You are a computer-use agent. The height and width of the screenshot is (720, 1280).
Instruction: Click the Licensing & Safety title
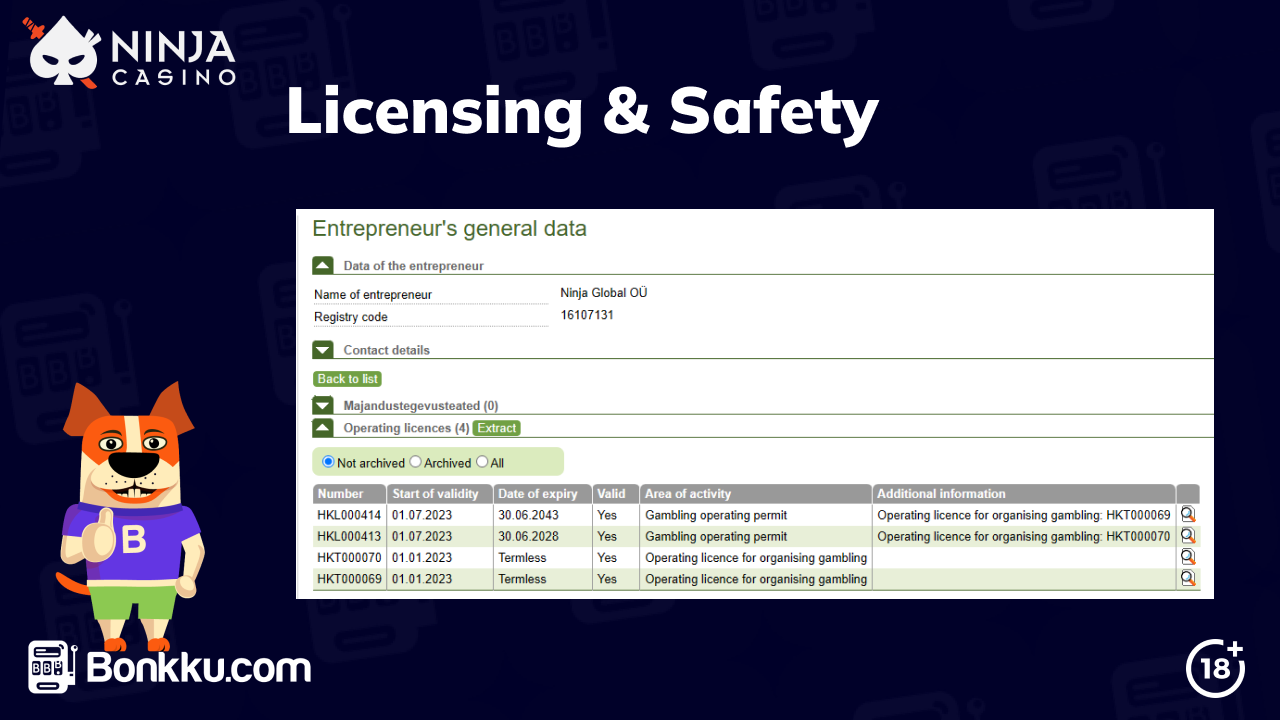click(x=582, y=112)
